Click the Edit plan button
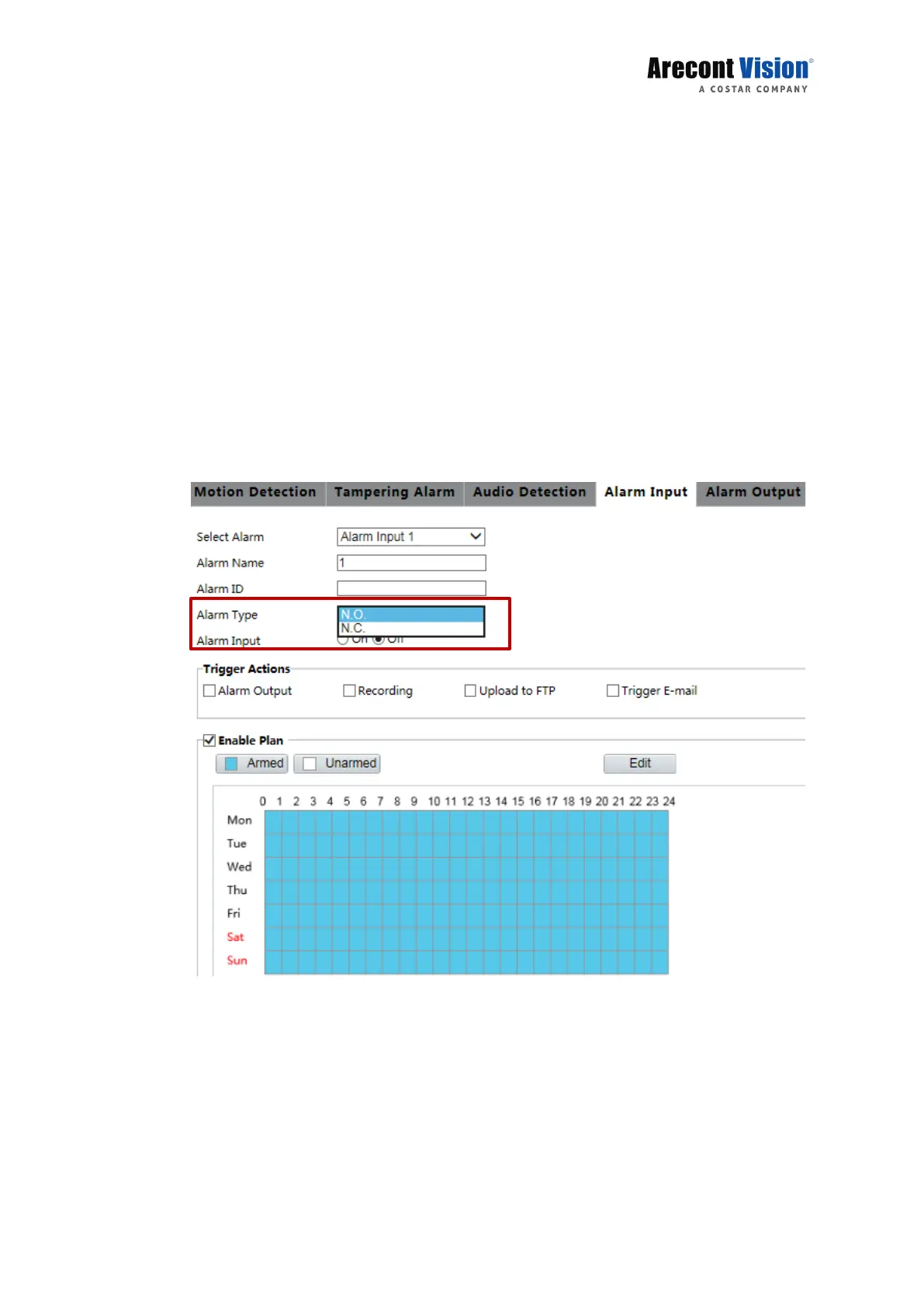 [x=639, y=764]
